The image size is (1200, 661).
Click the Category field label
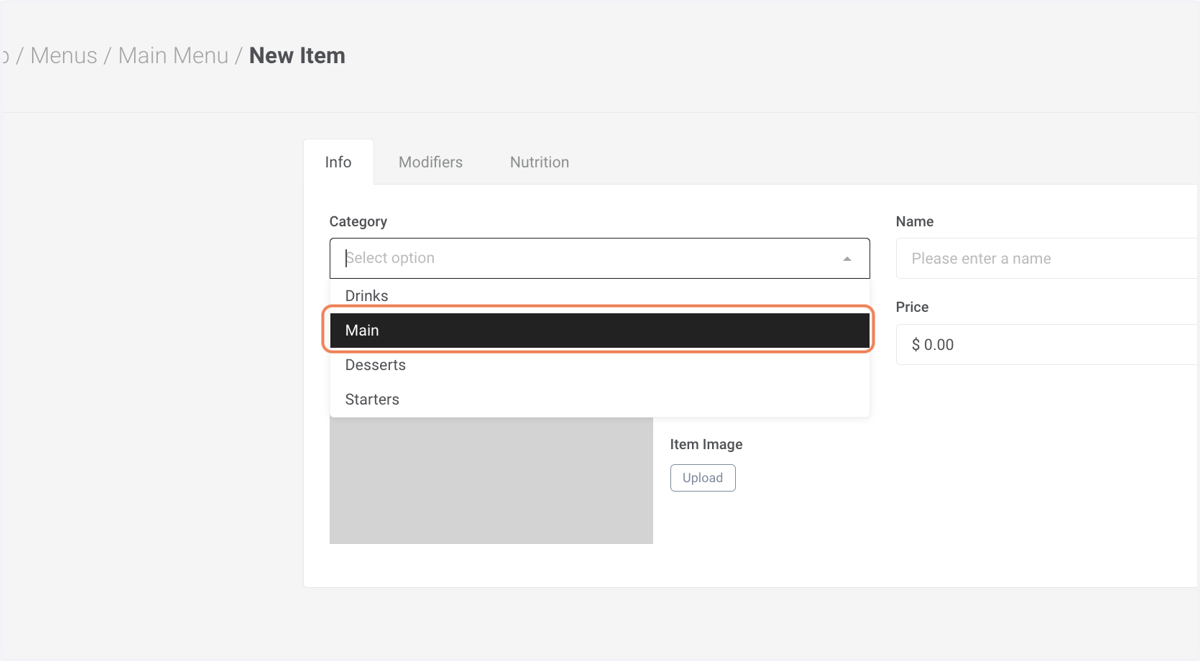click(358, 221)
